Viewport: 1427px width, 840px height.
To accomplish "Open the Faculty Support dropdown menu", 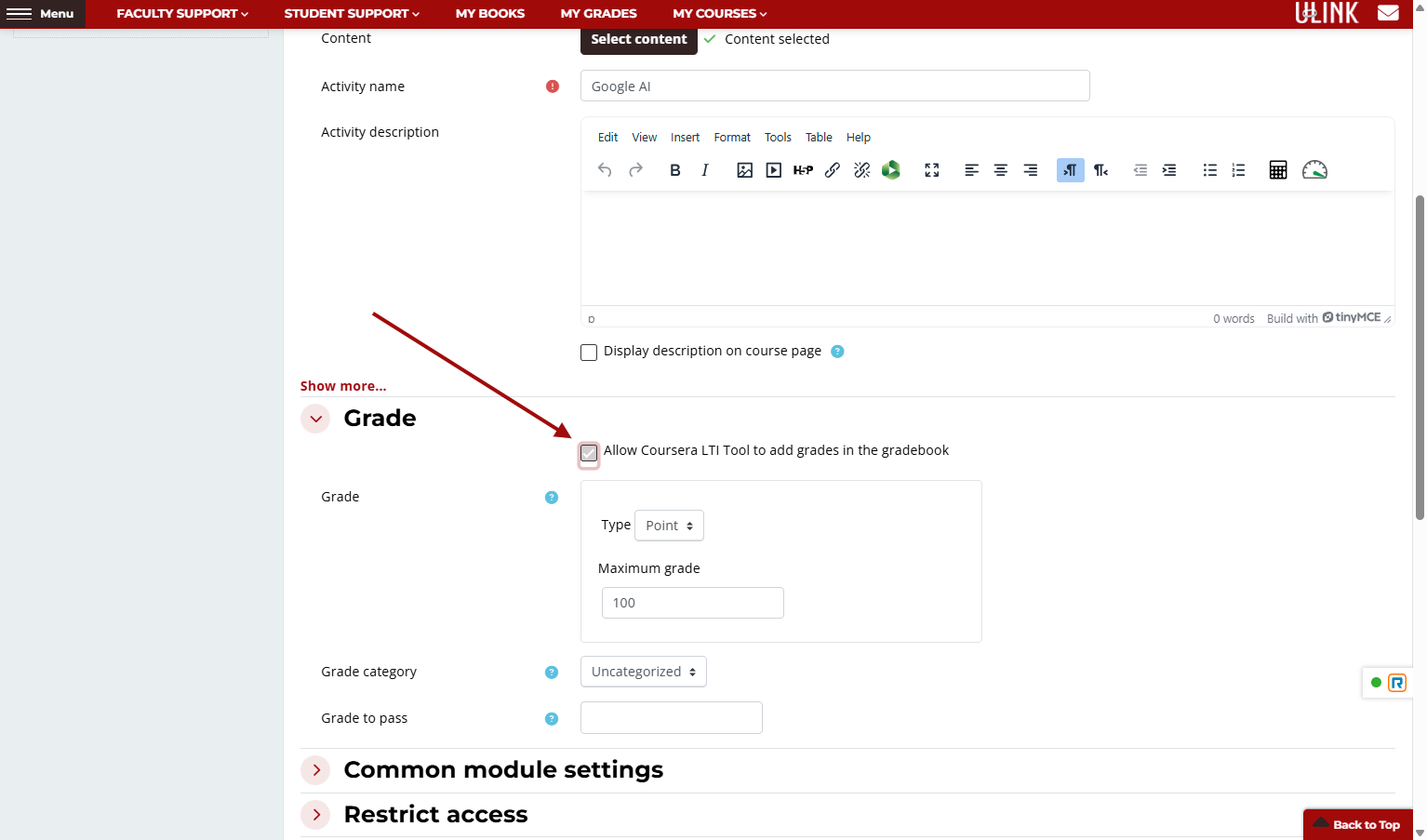I will [182, 13].
